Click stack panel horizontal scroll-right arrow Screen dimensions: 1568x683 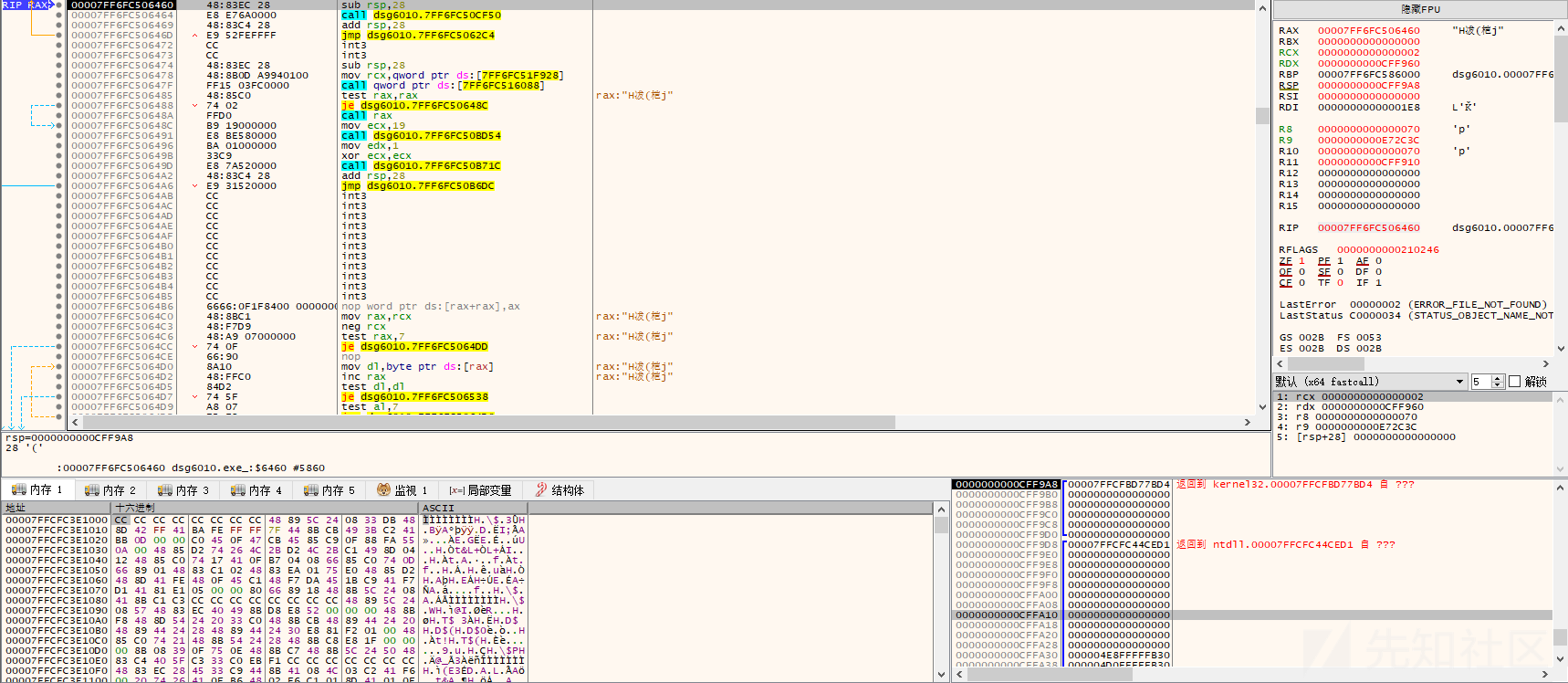pyautogui.click(x=1546, y=675)
